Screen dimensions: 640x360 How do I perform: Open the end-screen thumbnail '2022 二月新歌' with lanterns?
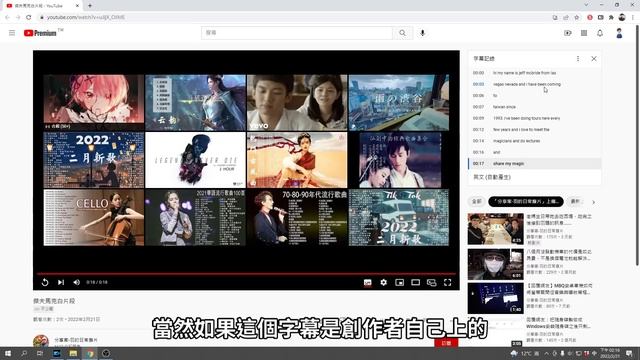coord(94,160)
